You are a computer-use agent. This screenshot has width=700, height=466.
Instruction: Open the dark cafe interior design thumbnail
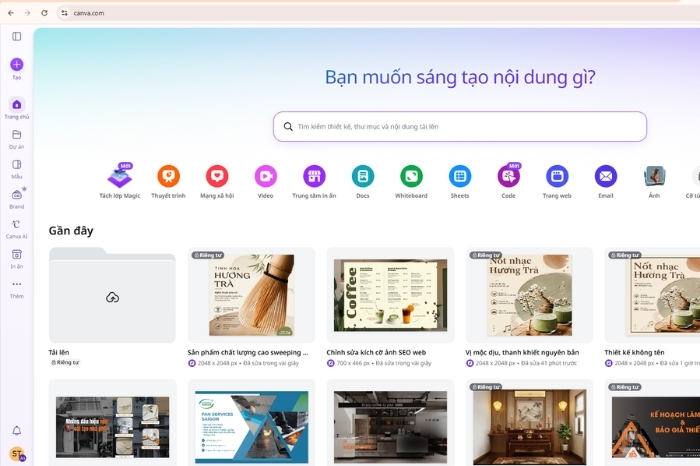coord(390,423)
